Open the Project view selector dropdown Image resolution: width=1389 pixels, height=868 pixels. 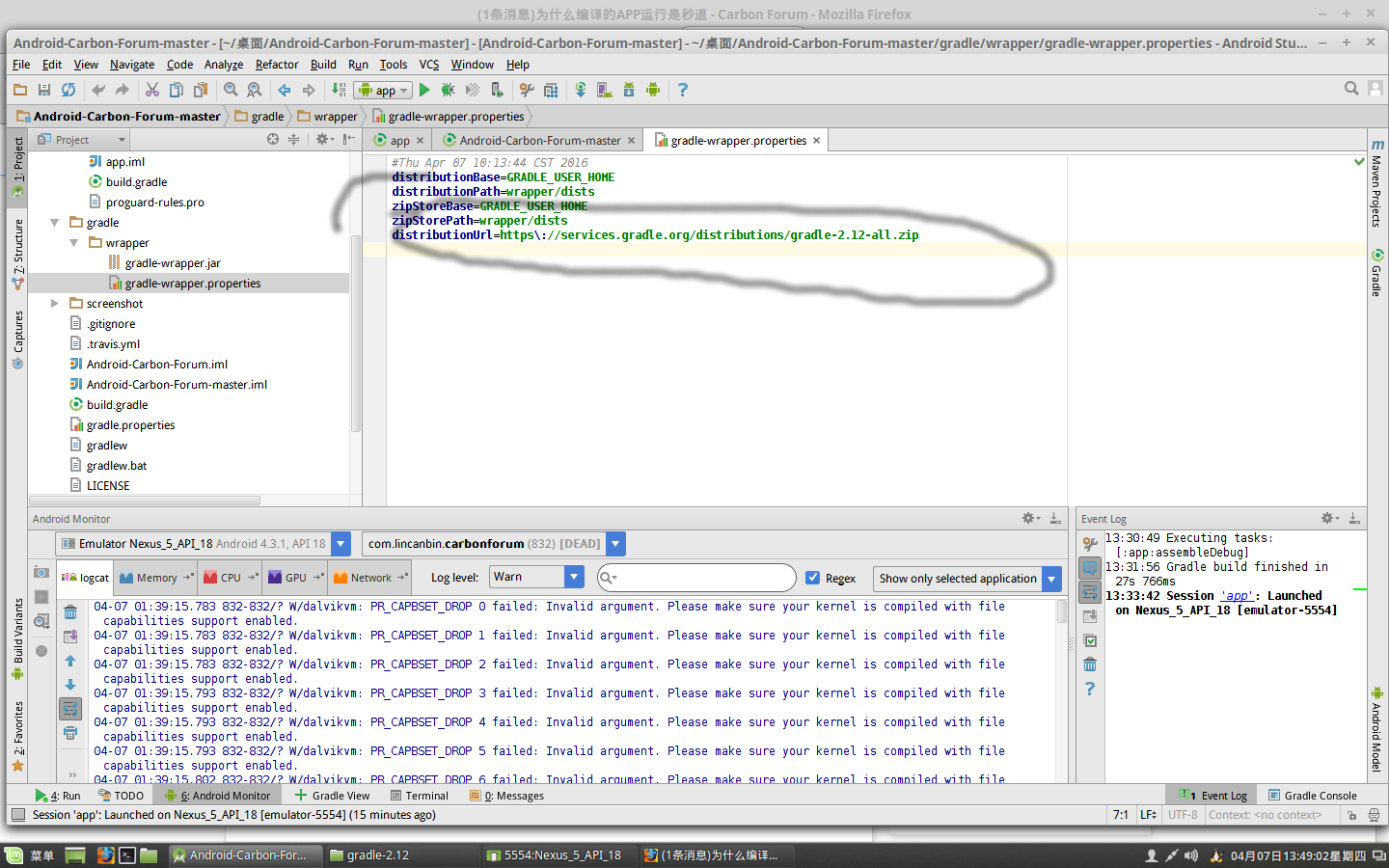point(81,140)
